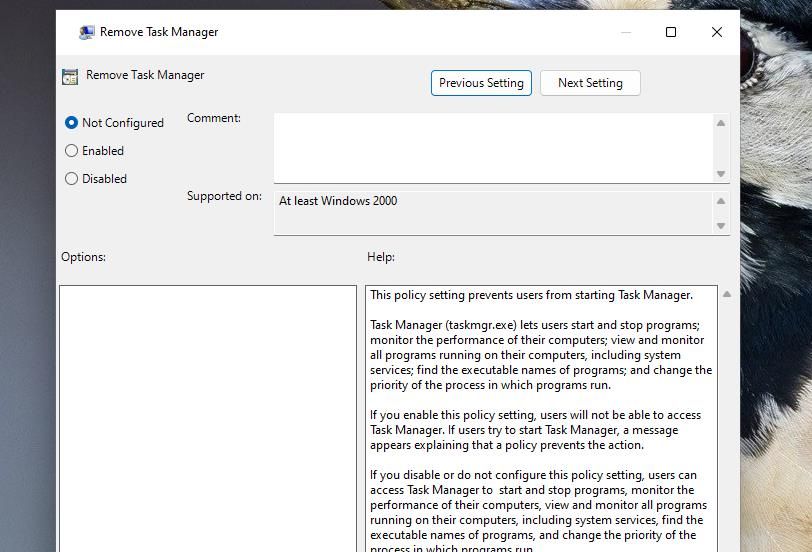Screen dimensions: 812x552
Task: Choose the Enabled radio option
Action: point(71,151)
